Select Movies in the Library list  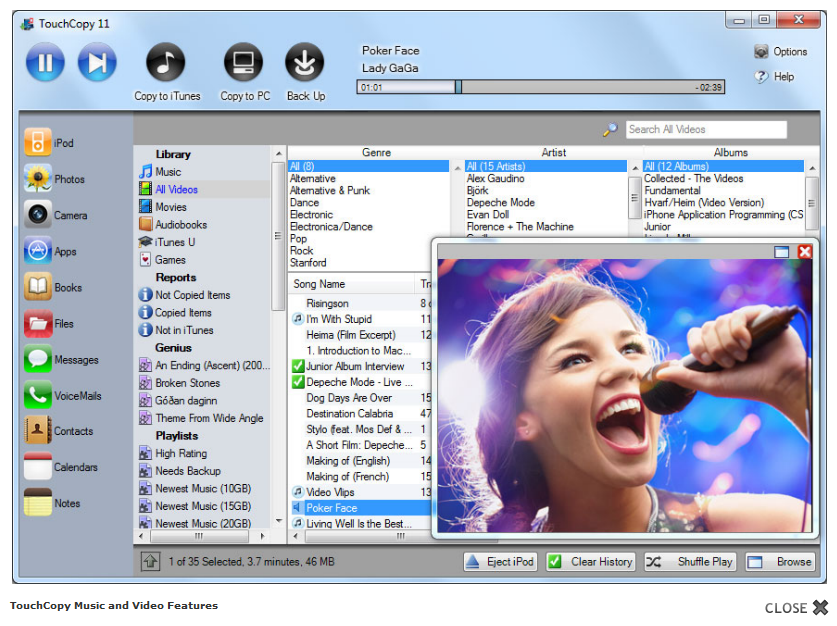[x=170, y=207]
